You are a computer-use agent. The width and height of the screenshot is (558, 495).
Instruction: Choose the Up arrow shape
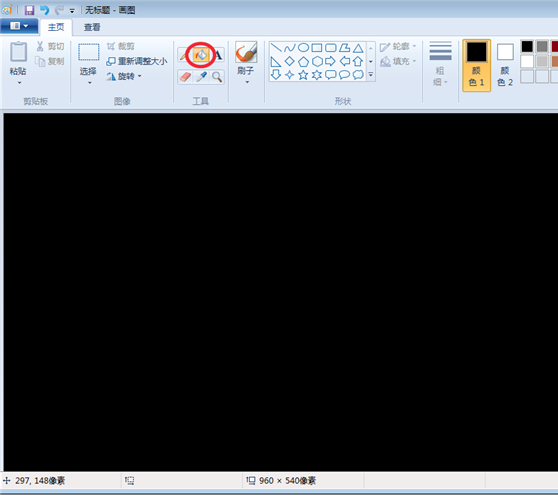[x=358, y=62]
